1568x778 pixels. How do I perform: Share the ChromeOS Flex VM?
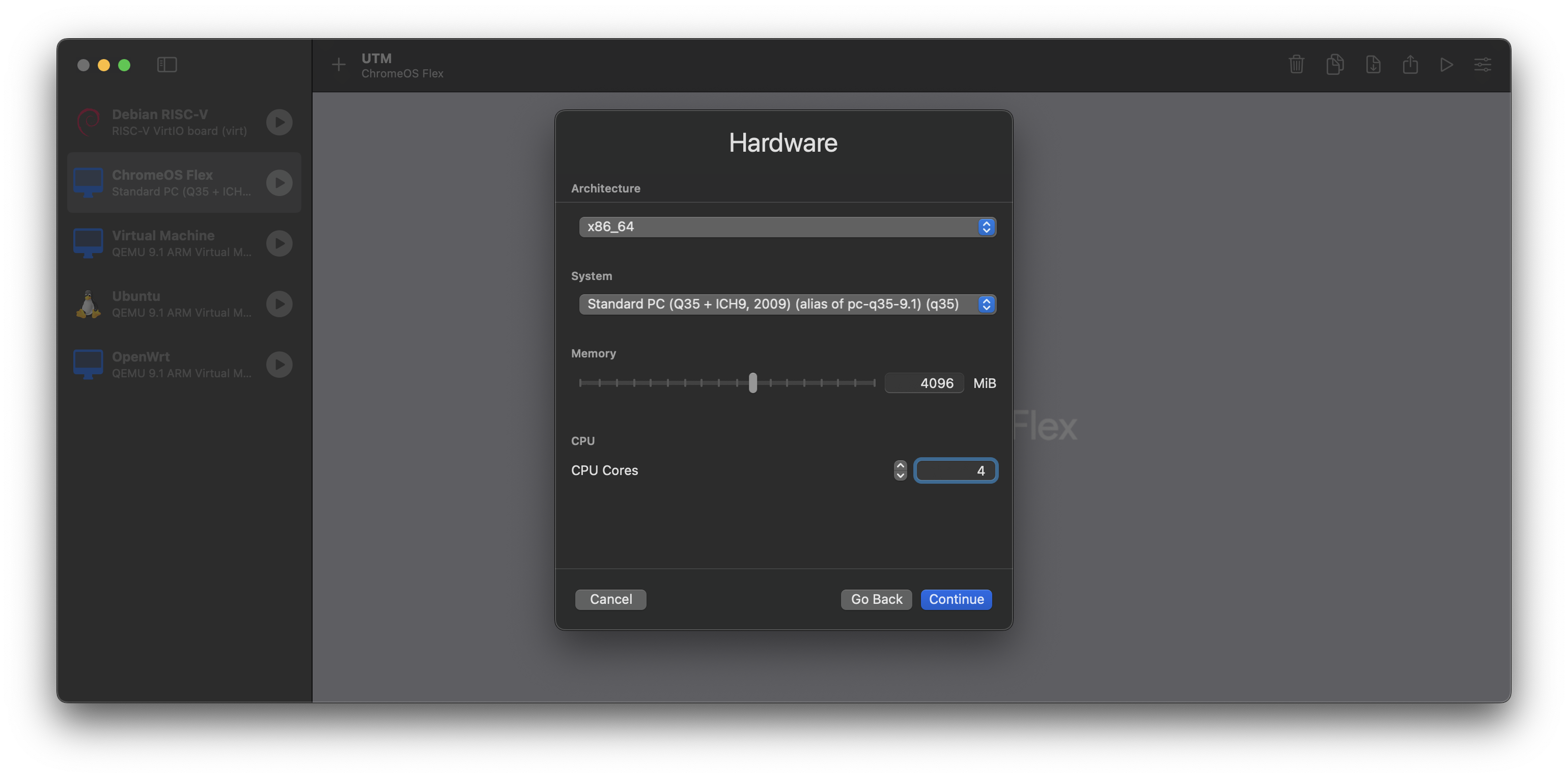[x=1410, y=65]
